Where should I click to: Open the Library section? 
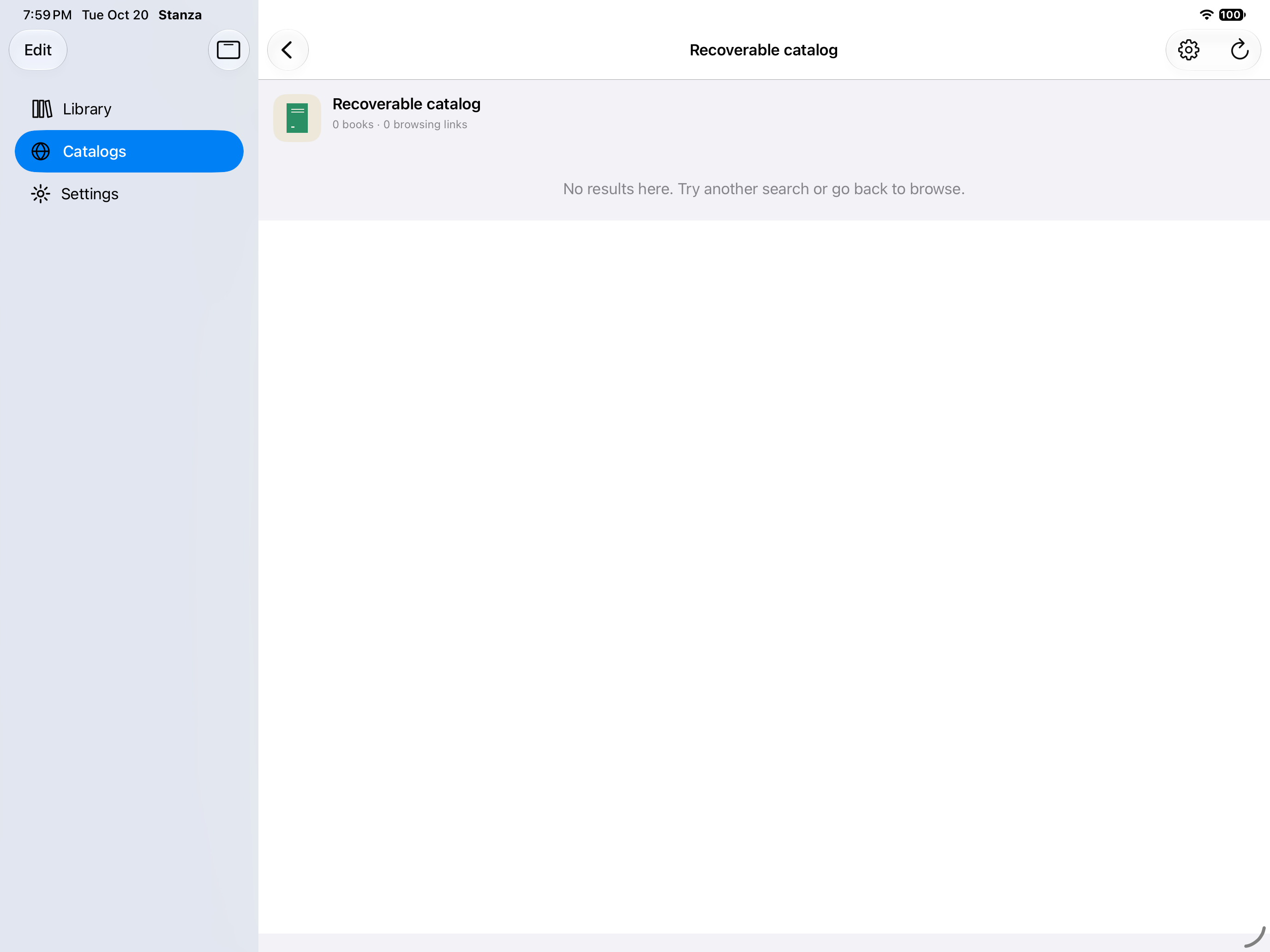coord(129,109)
